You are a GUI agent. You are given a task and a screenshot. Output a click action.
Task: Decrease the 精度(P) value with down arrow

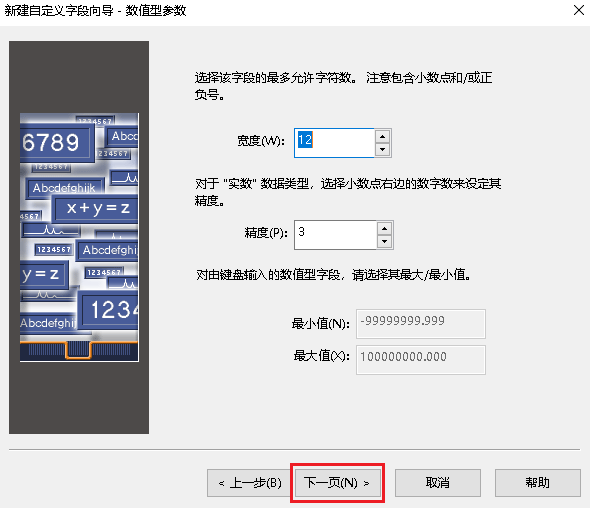(x=385, y=241)
